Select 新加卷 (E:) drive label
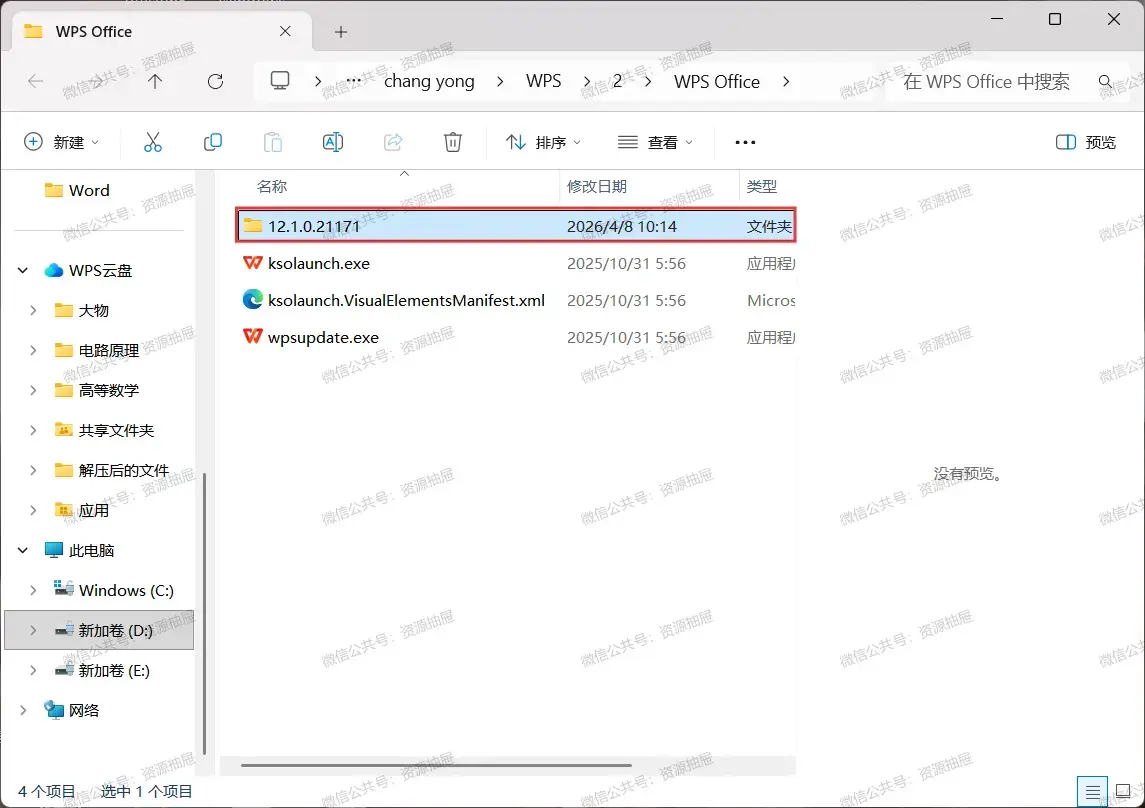1145x808 pixels. pyautogui.click(x=114, y=670)
